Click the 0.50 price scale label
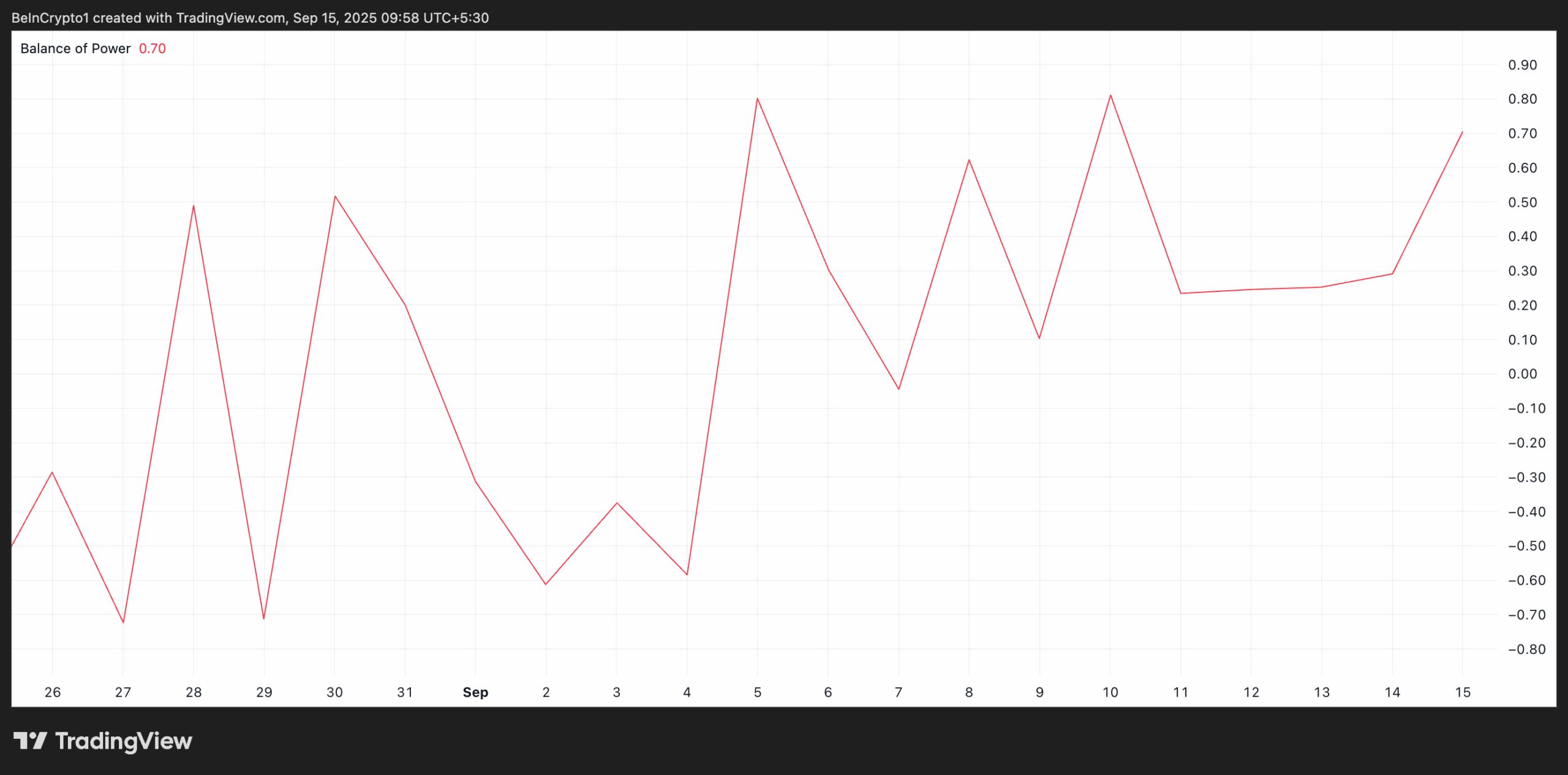Image resolution: width=1568 pixels, height=775 pixels. click(x=1522, y=203)
